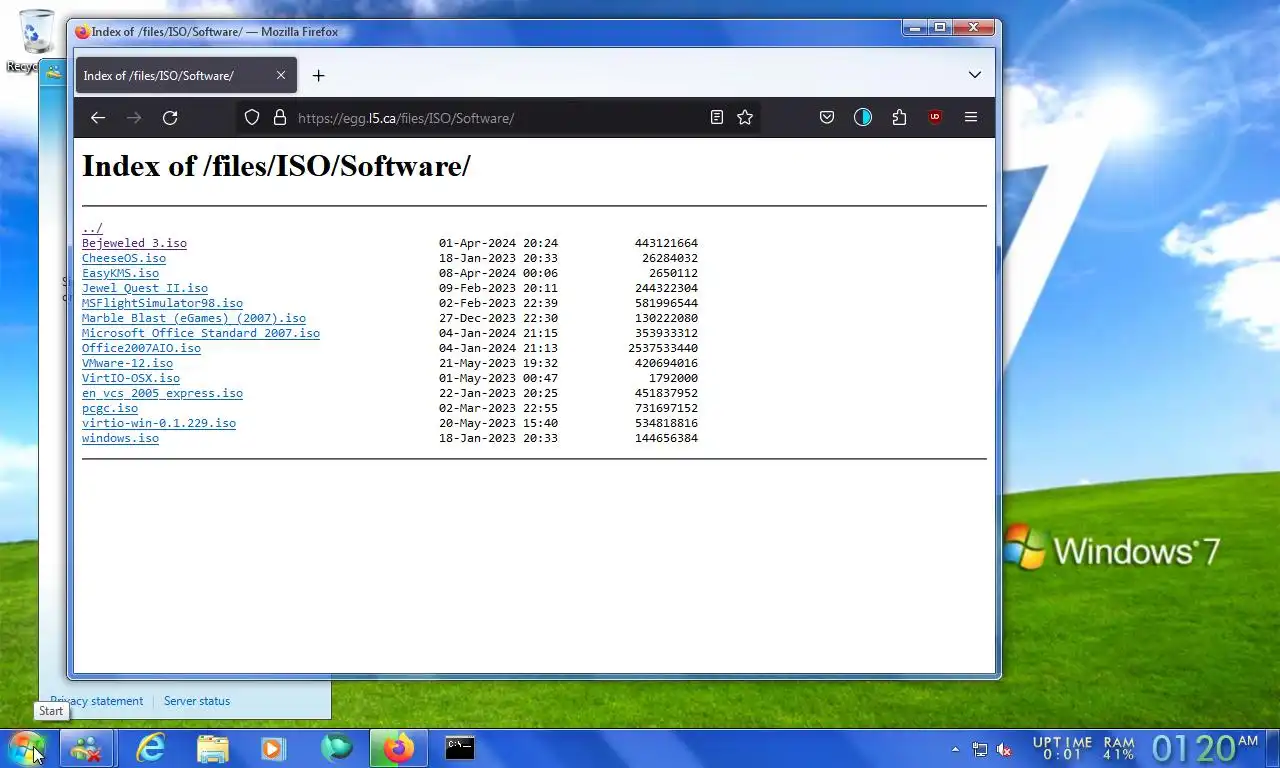The height and width of the screenshot is (768, 1280).
Task: Open Internet Explorer from taskbar
Action: [x=150, y=748]
